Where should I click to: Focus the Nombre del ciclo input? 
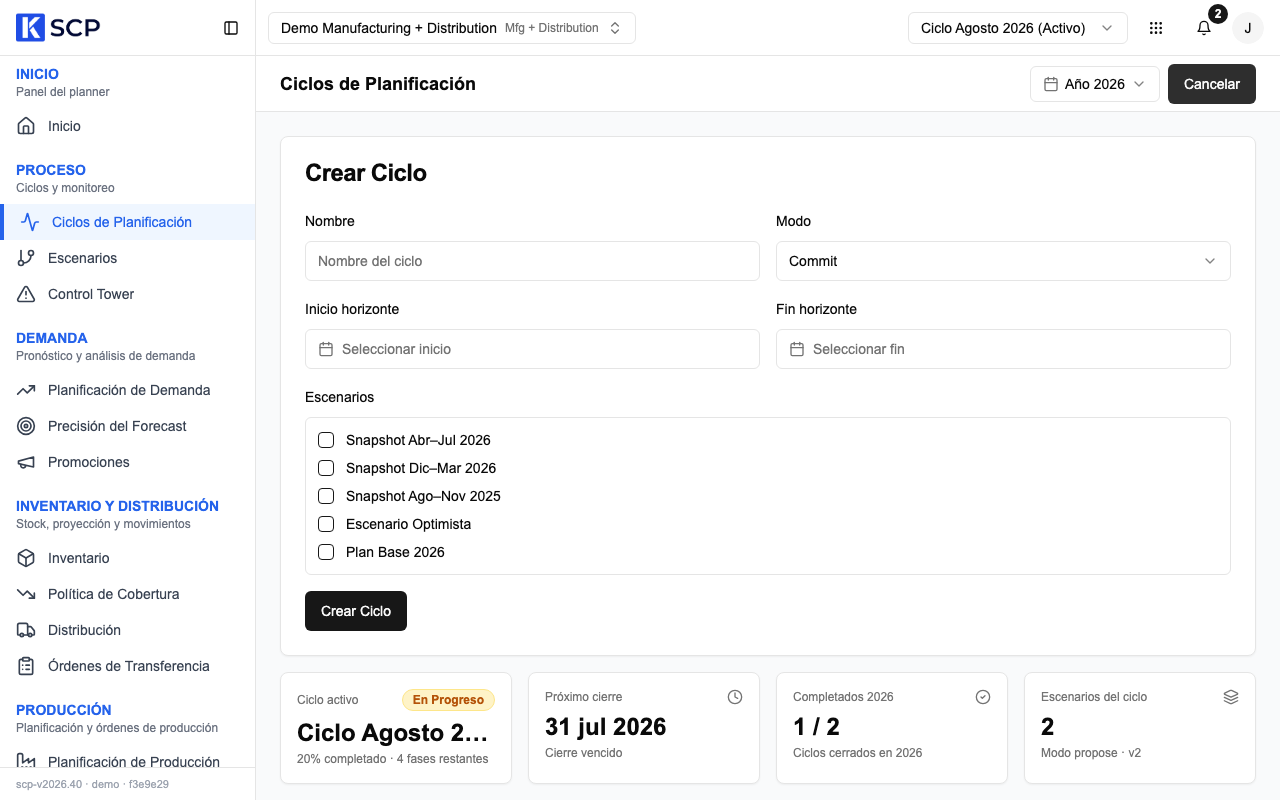(532, 261)
